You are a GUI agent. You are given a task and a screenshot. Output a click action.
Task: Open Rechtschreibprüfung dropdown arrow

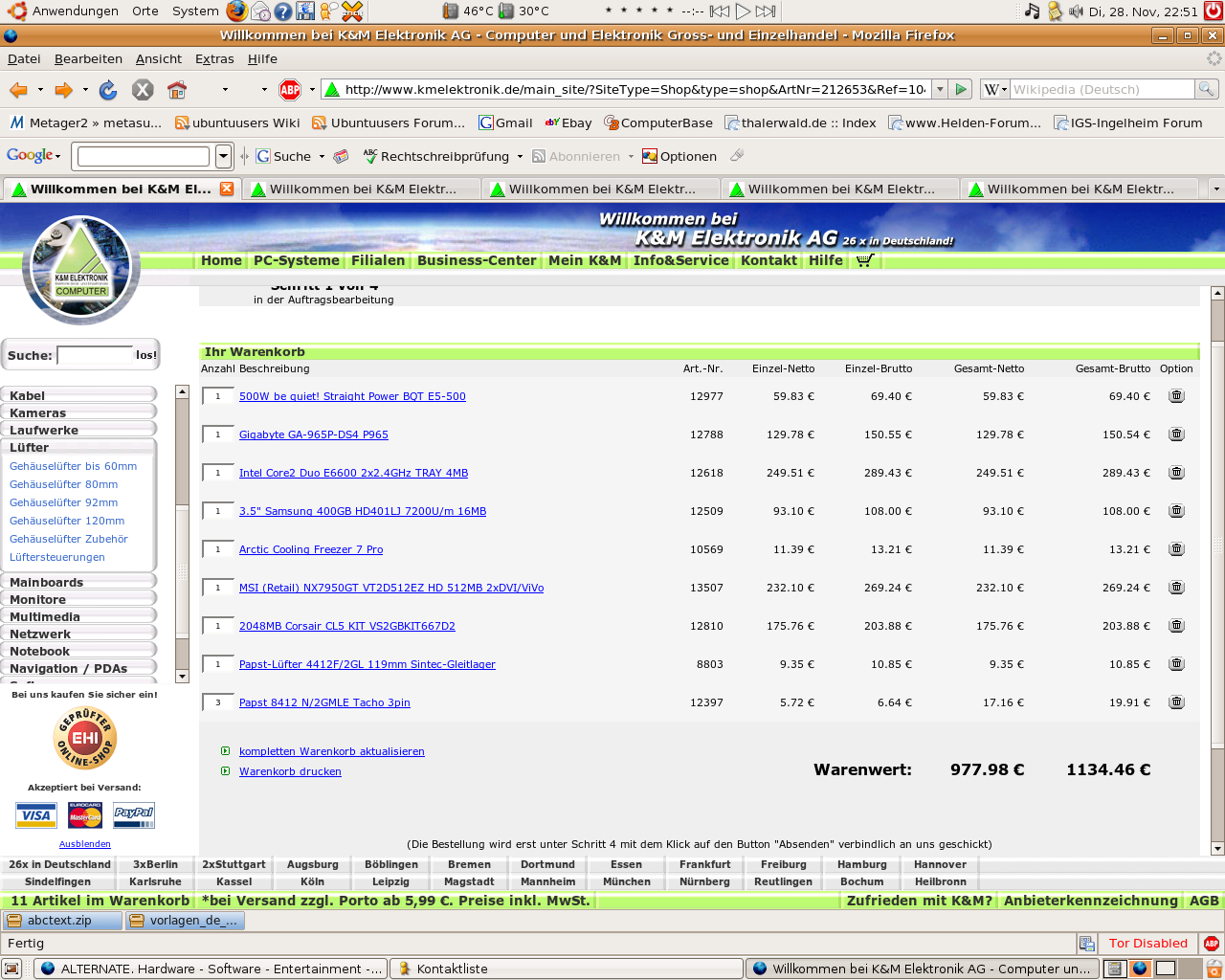pos(520,156)
